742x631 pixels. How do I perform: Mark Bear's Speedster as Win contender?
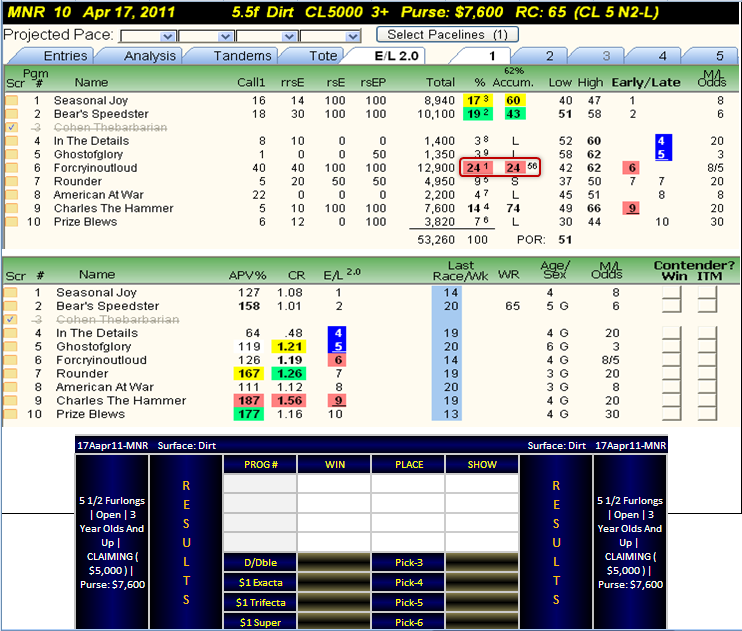671,306
